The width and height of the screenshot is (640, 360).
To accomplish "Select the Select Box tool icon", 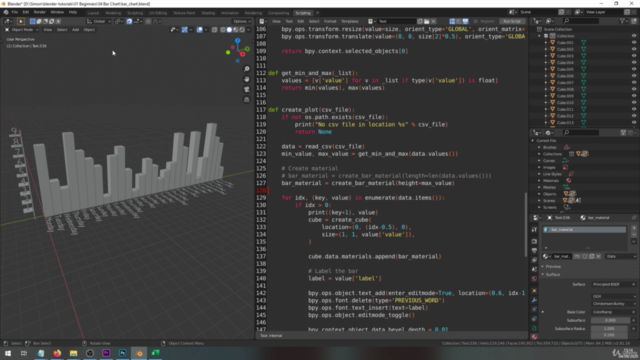I will [x=21, y=21].
